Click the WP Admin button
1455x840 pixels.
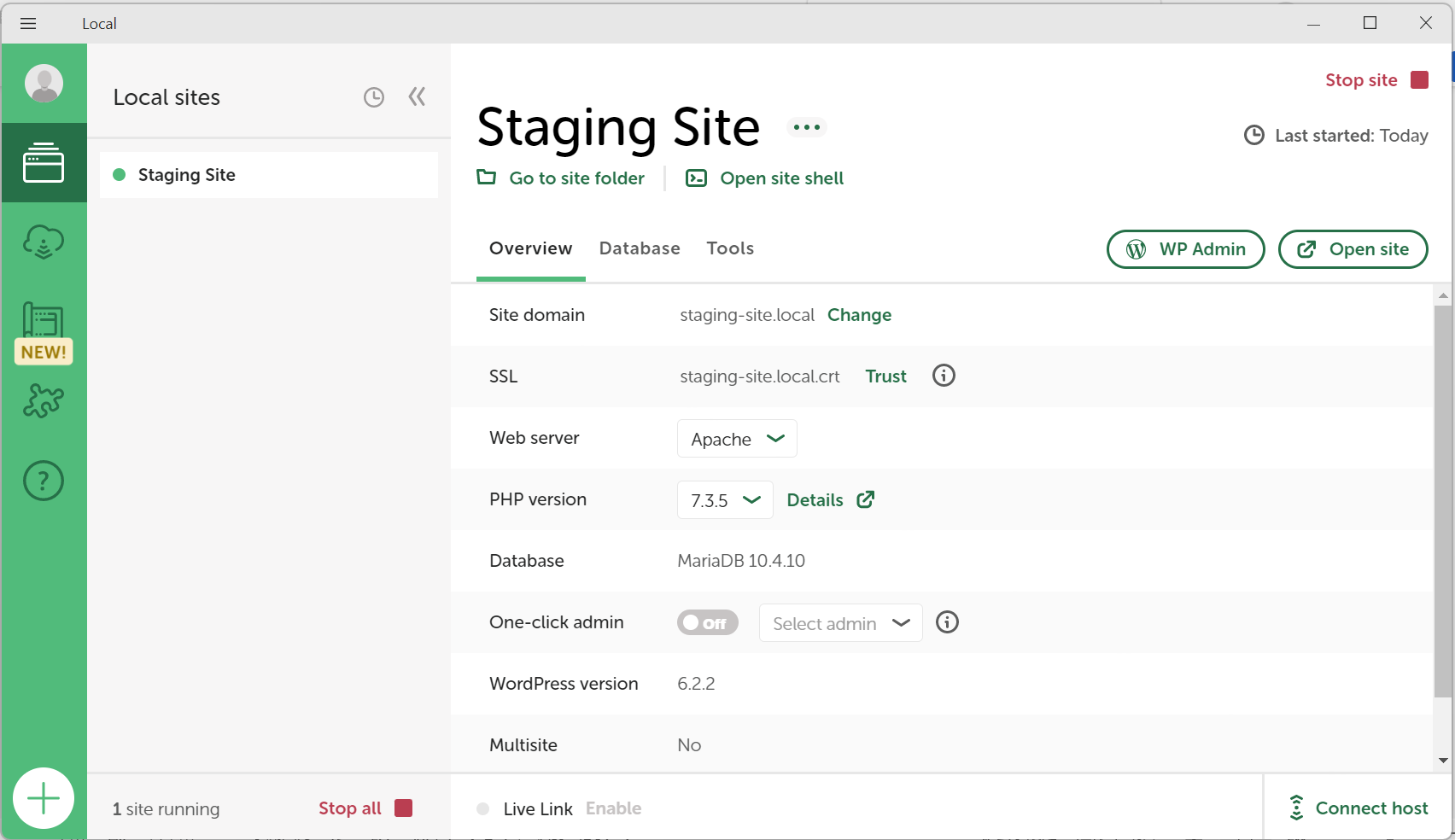point(1185,249)
